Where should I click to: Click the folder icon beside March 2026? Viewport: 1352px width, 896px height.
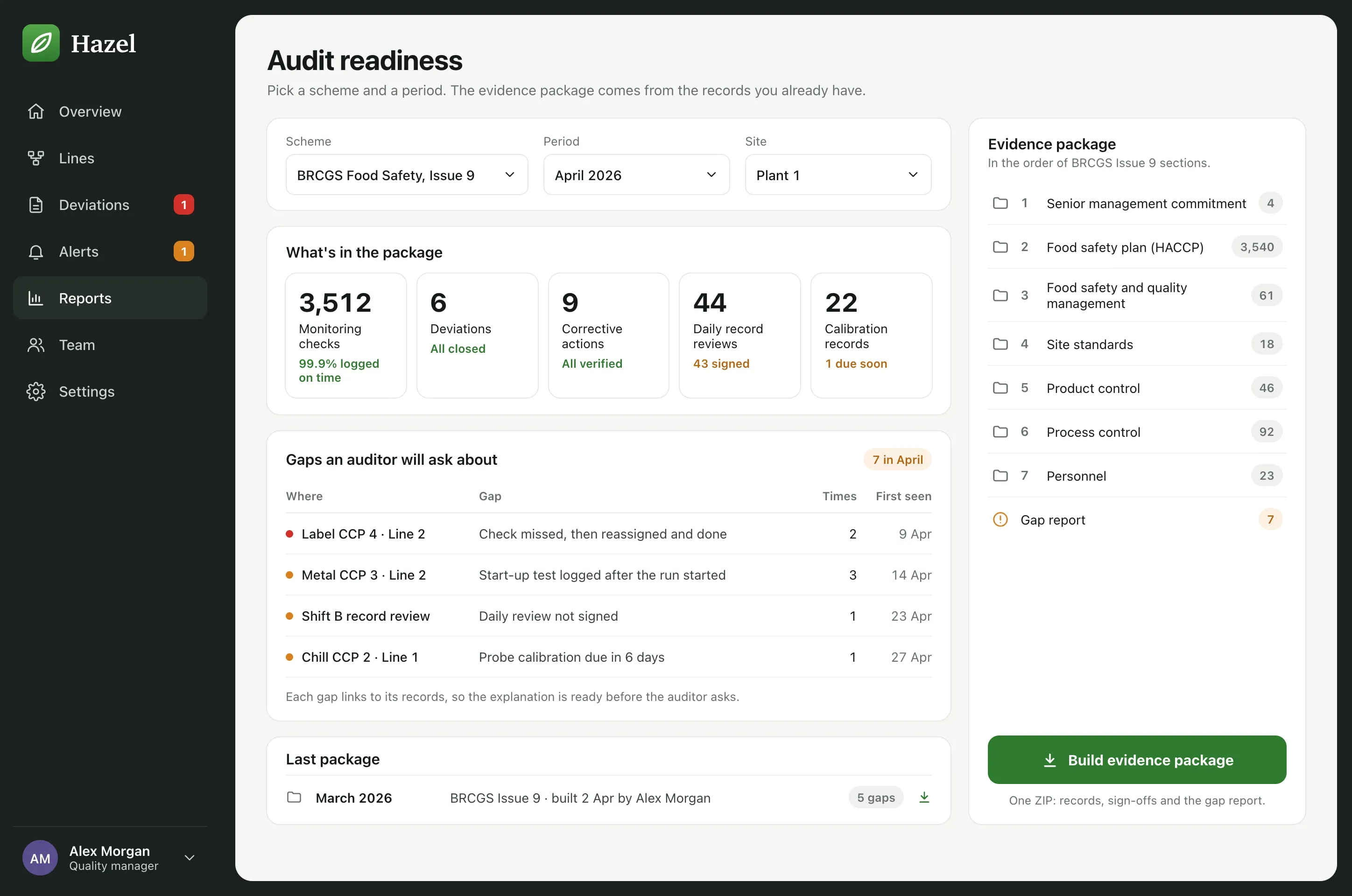[294, 797]
